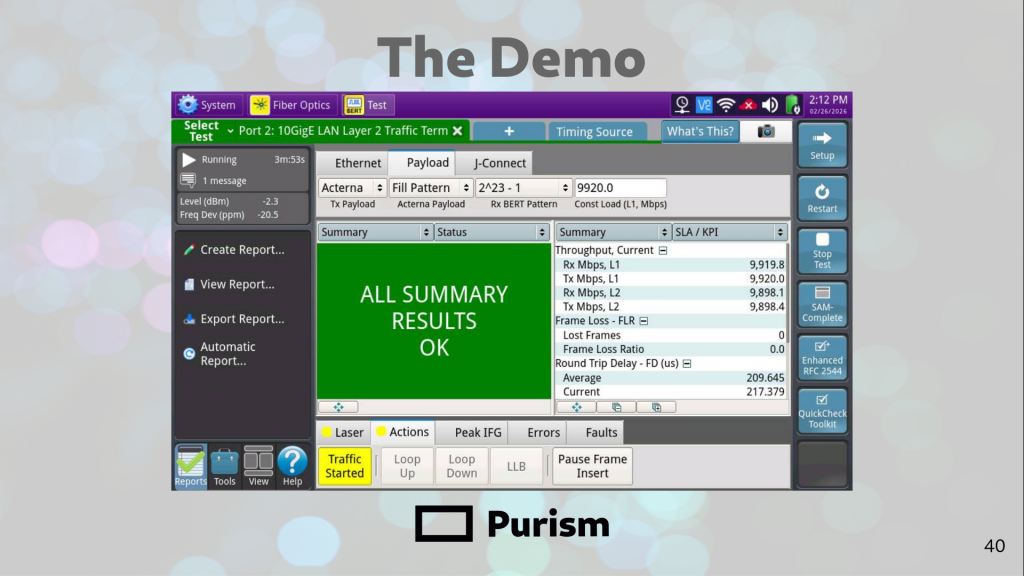Open the Setup arrow button
Viewport: 1024px width, 576px height.
pos(822,145)
